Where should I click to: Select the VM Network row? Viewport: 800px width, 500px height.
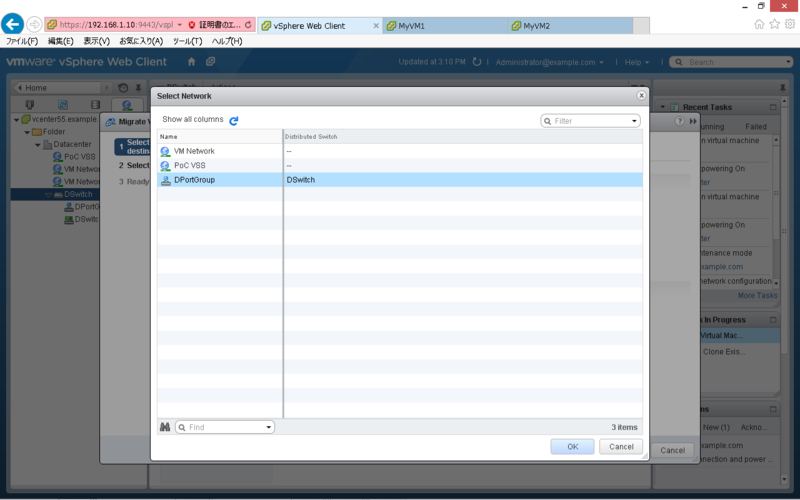pos(400,151)
